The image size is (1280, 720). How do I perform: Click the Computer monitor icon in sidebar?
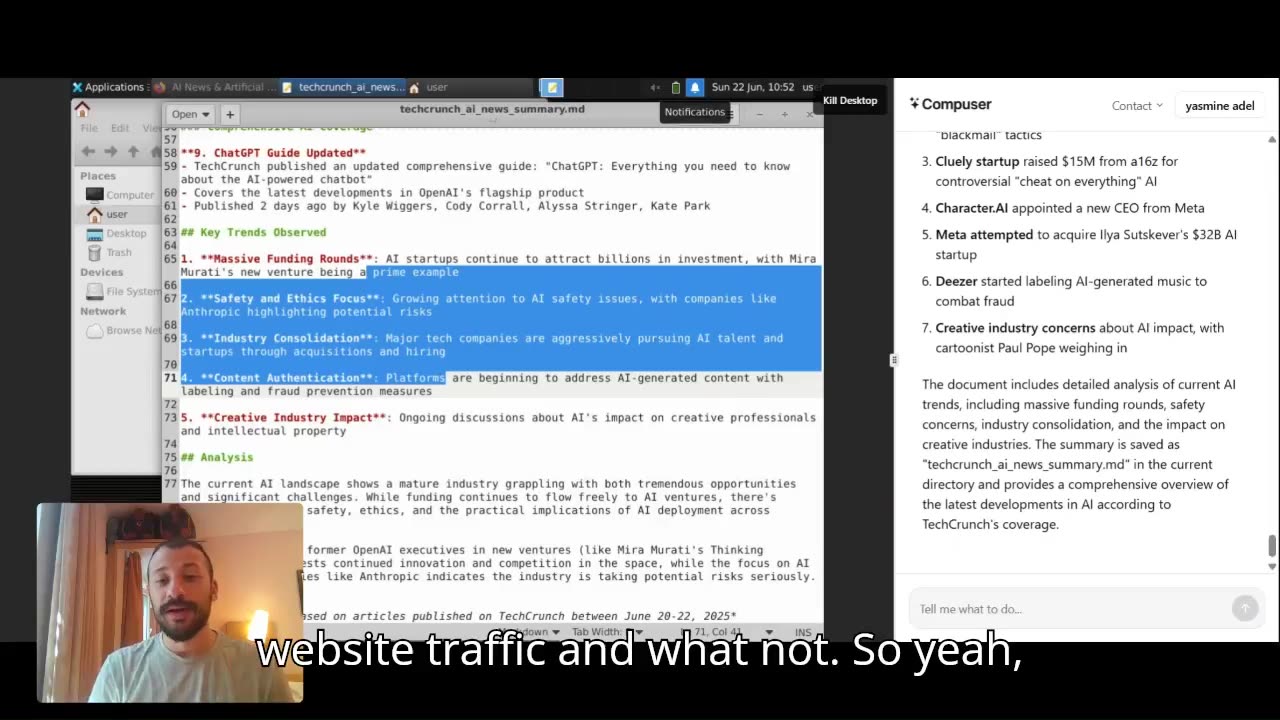pos(94,195)
